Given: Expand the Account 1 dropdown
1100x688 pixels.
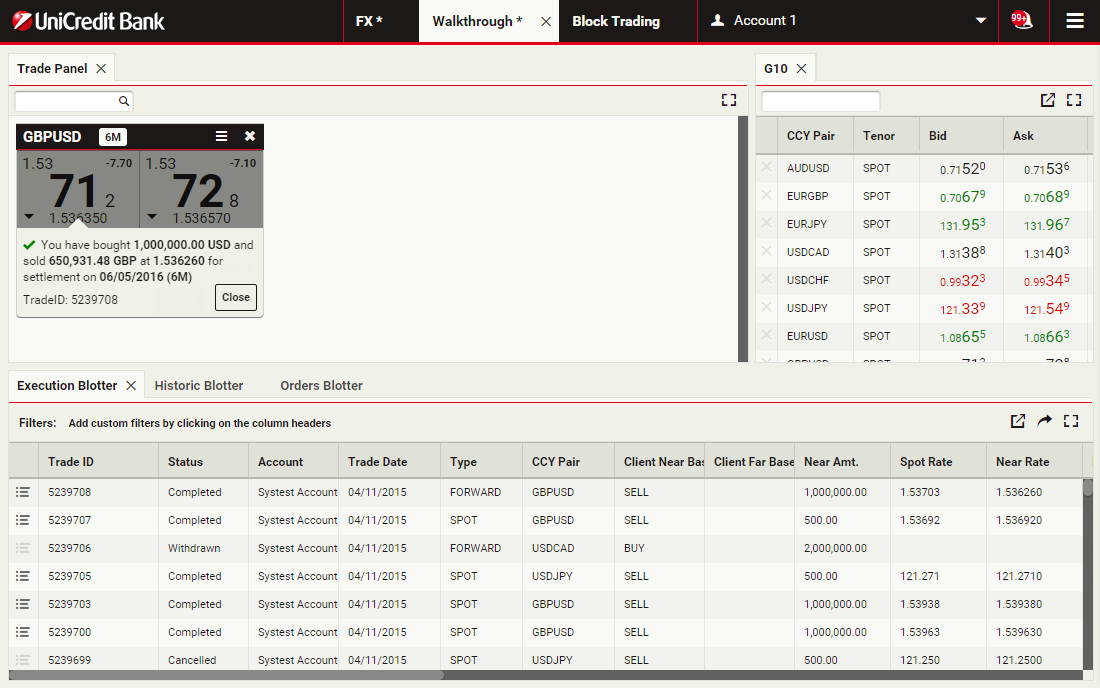Looking at the screenshot, I should pyautogui.click(x=980, y=21).
